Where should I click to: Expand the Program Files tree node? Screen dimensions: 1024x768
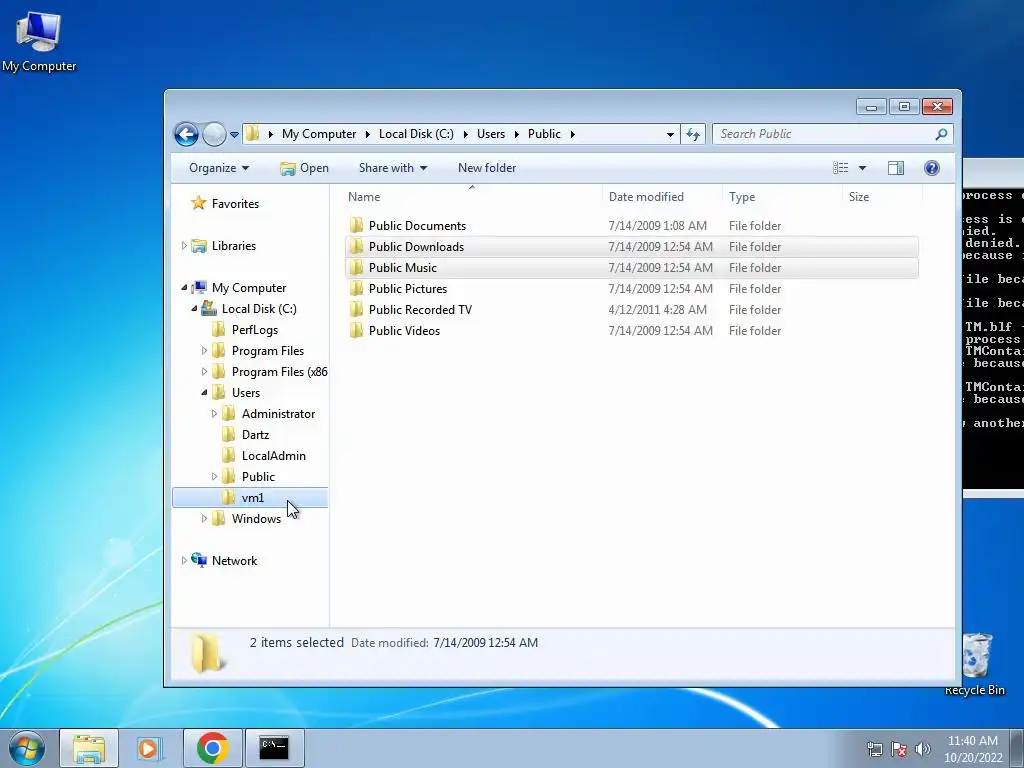point(204,351)
